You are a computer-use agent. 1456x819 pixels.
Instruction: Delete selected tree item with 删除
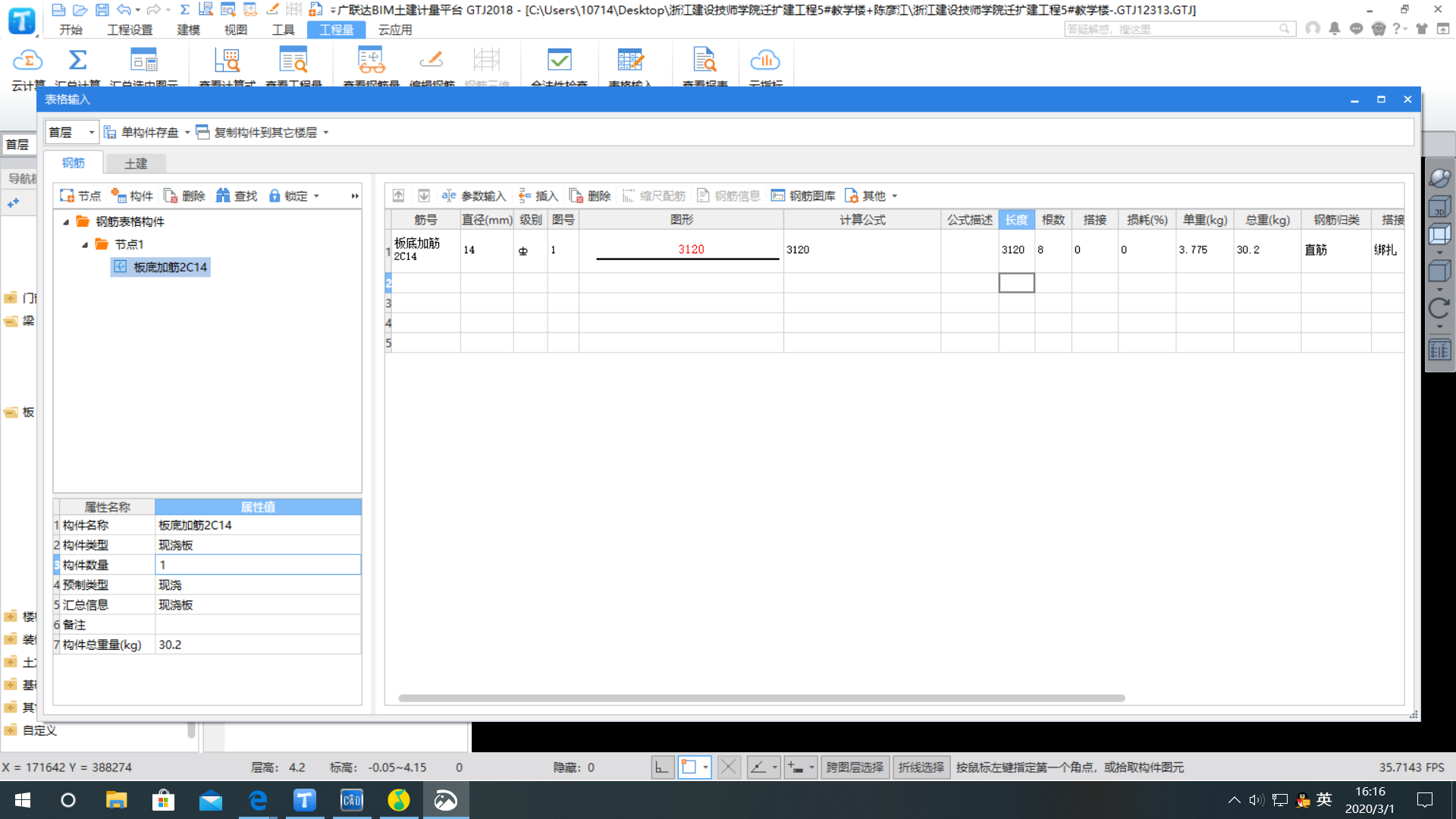click(184, 196)
